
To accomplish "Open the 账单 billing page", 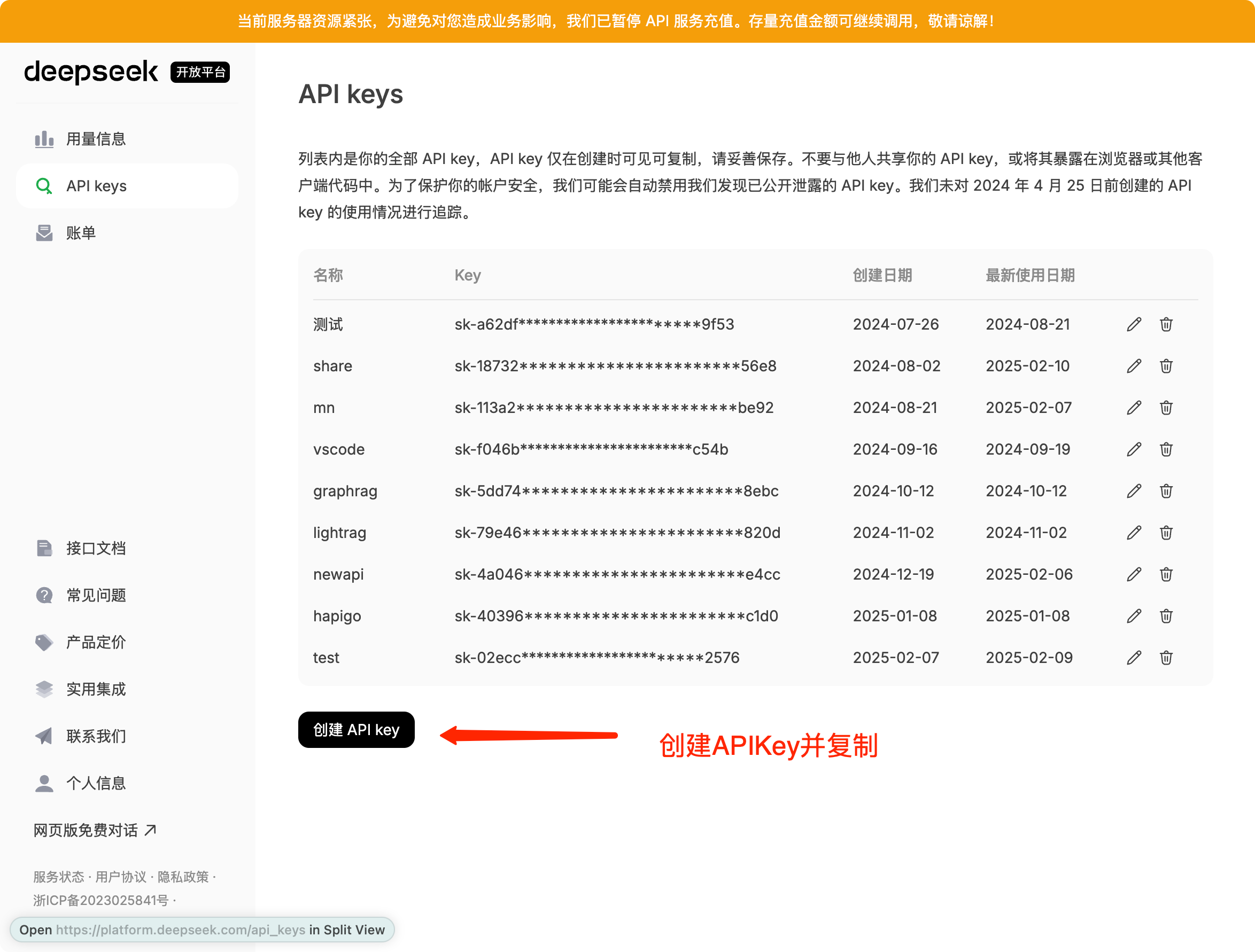I will (127, 233).
